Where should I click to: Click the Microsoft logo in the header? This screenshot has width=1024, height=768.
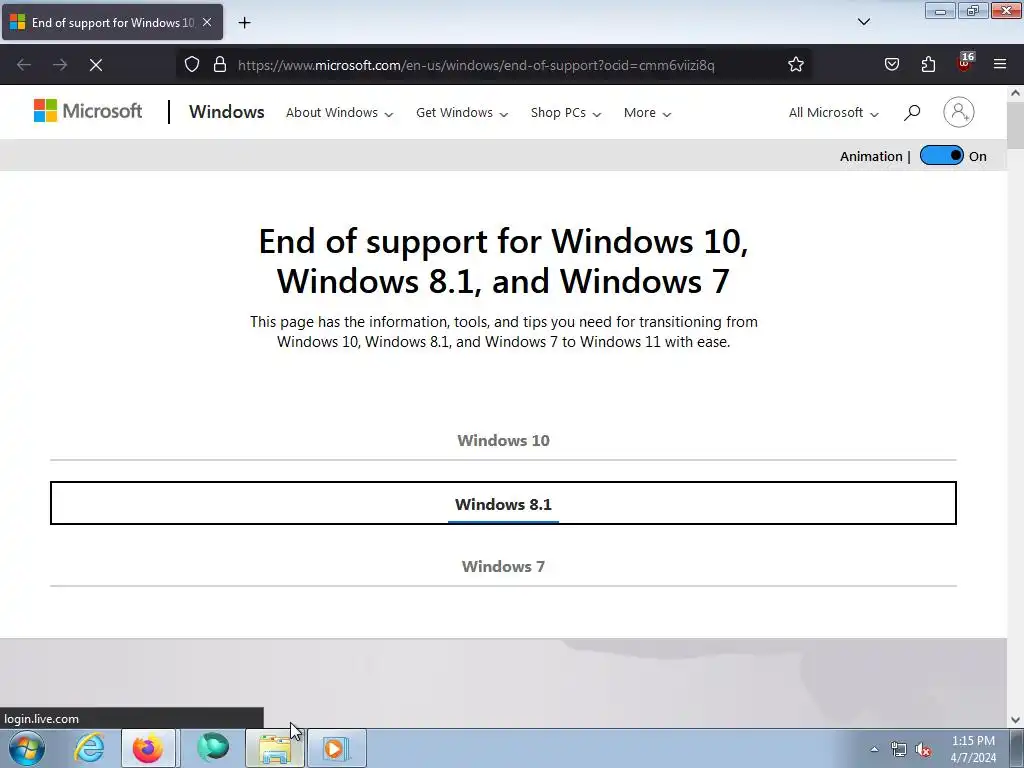pyautogui.click(x=88, y=111)
